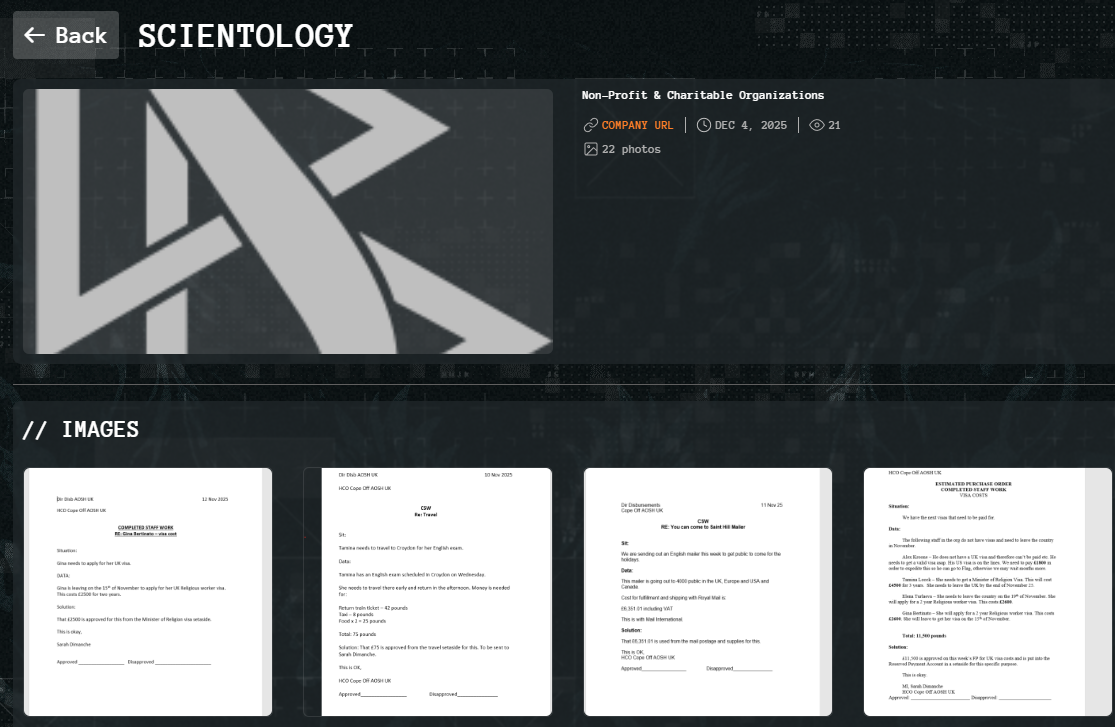Click the DEC 4, 2025 date text
Image resolution: width=1115 pixels, height=727 pixels.
coord(750,125)
